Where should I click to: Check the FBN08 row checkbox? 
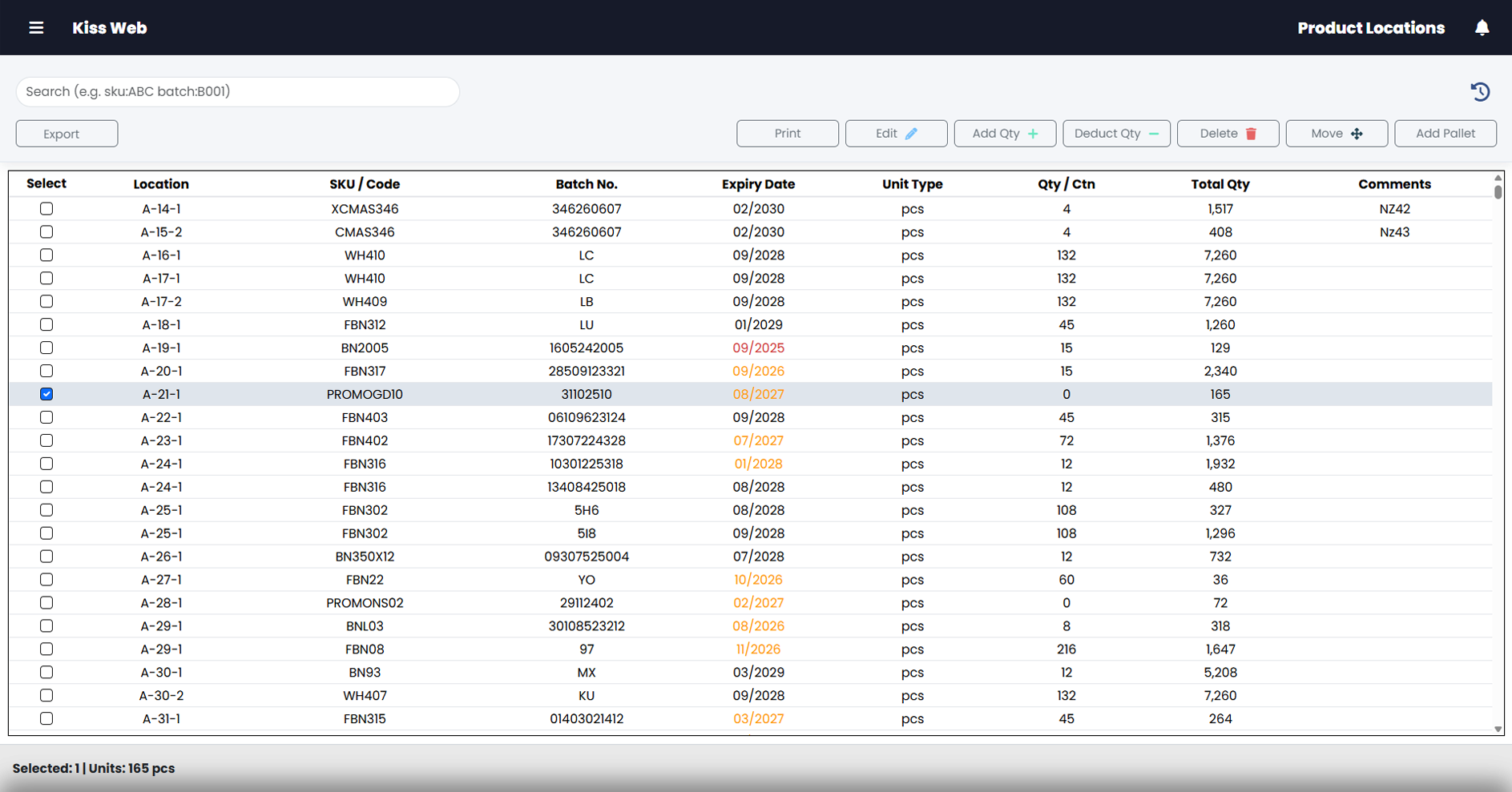[x=46, y=649]
